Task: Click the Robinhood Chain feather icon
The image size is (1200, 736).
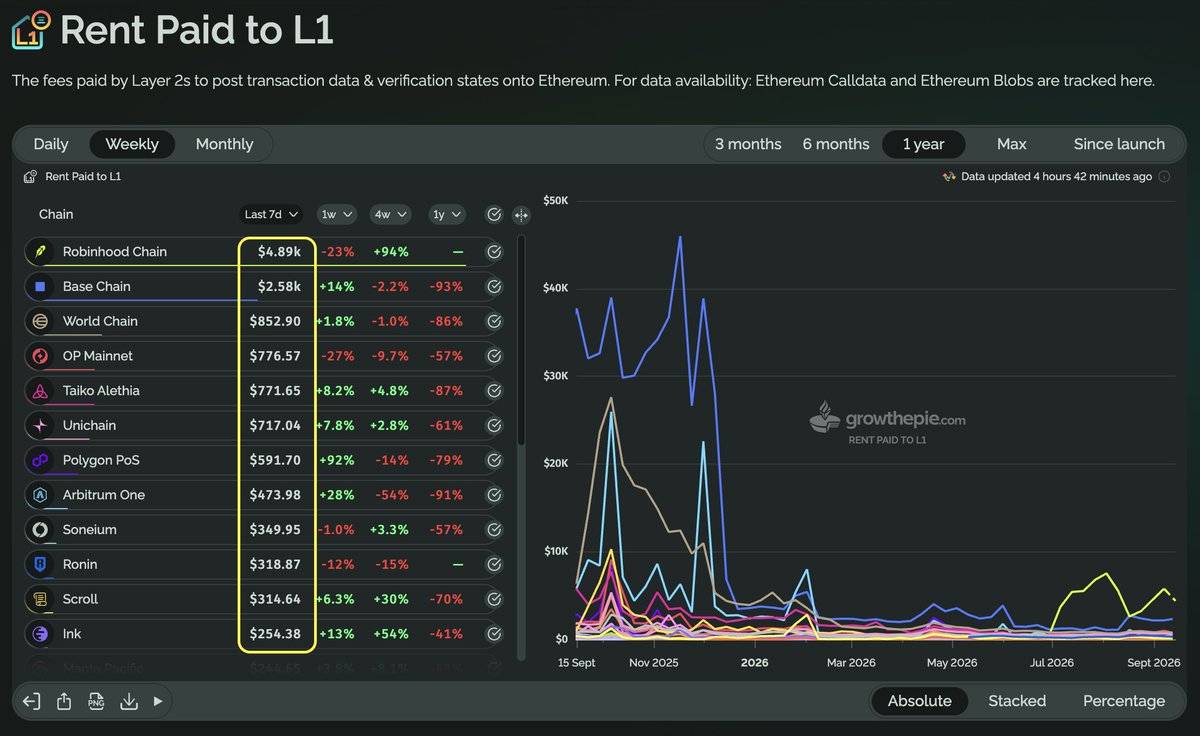Action: (40, 252)
